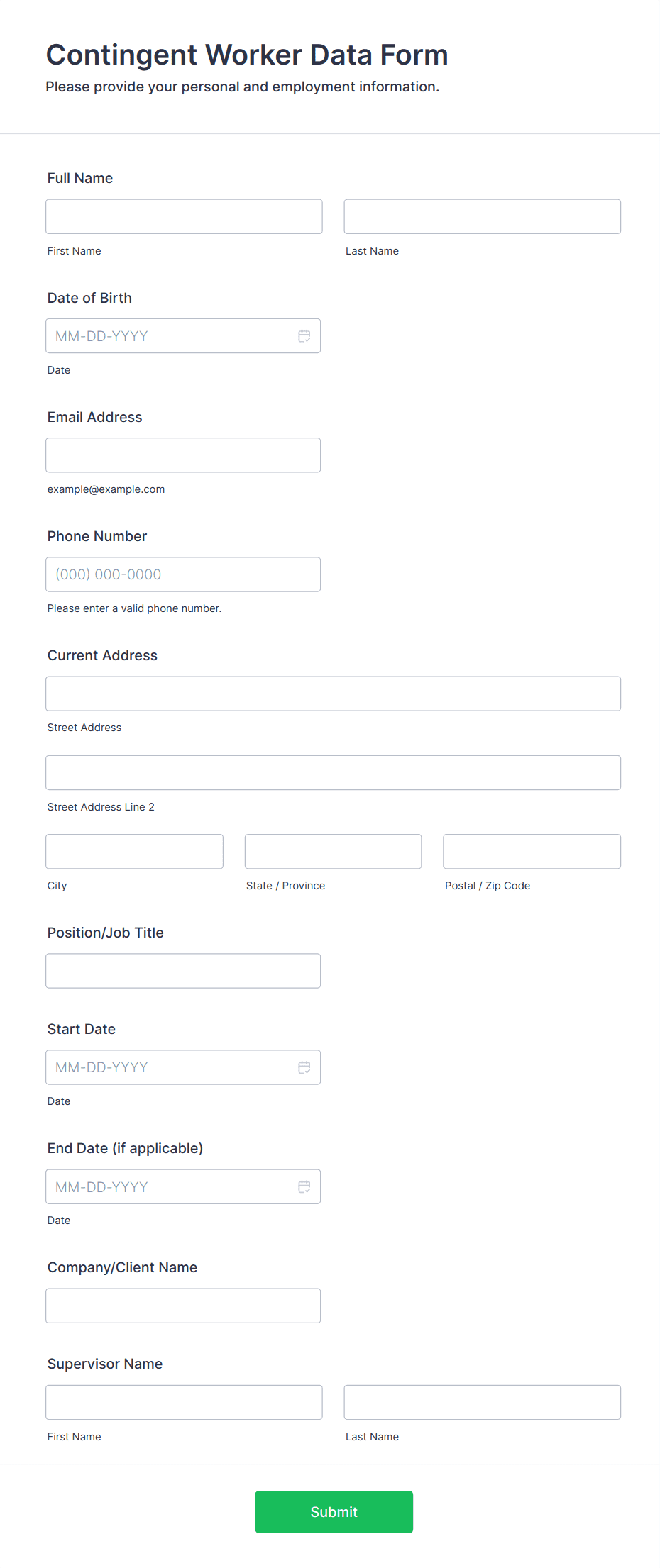The image size is (660, 1568).
Task: Focus the Supervisor last name field
Action: pos(482,1402)
